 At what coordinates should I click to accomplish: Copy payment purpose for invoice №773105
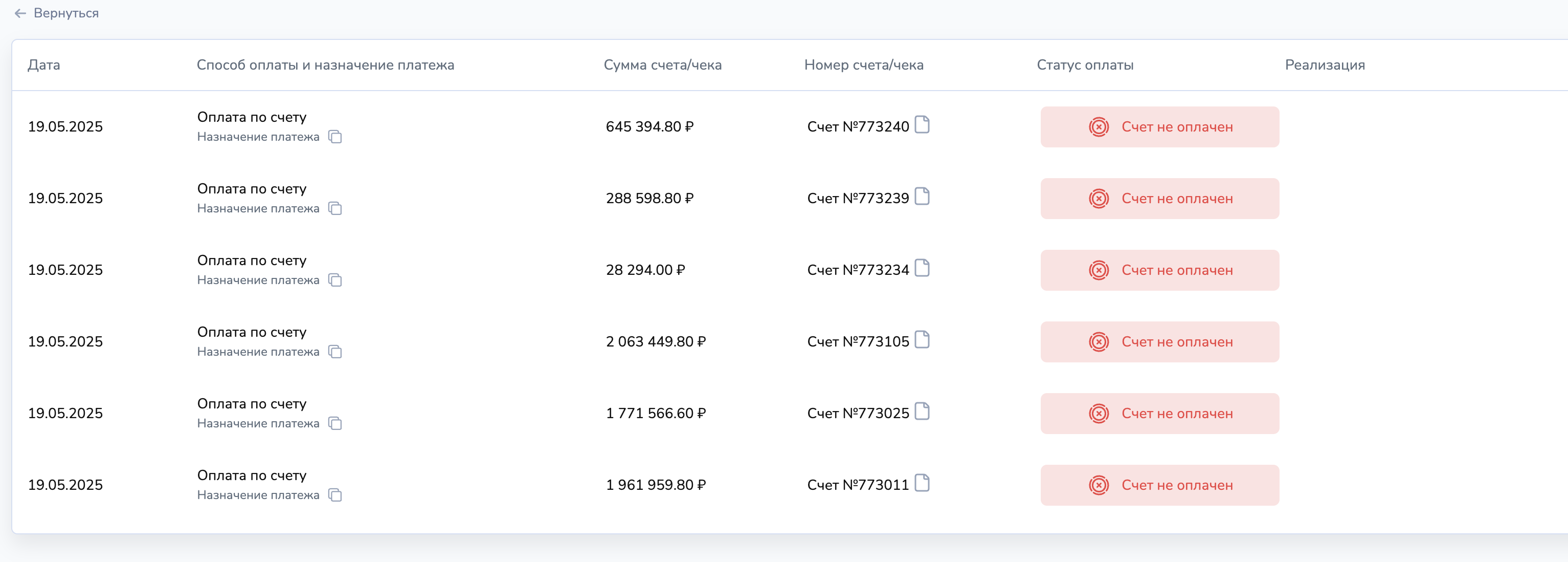point(335,351)
